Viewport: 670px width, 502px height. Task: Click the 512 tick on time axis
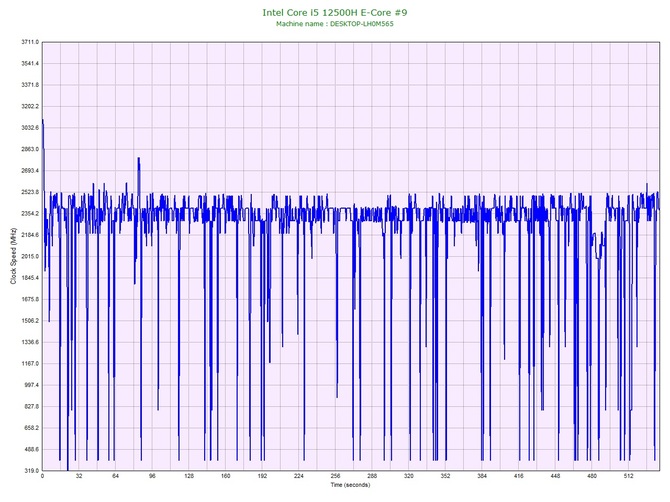629,476
